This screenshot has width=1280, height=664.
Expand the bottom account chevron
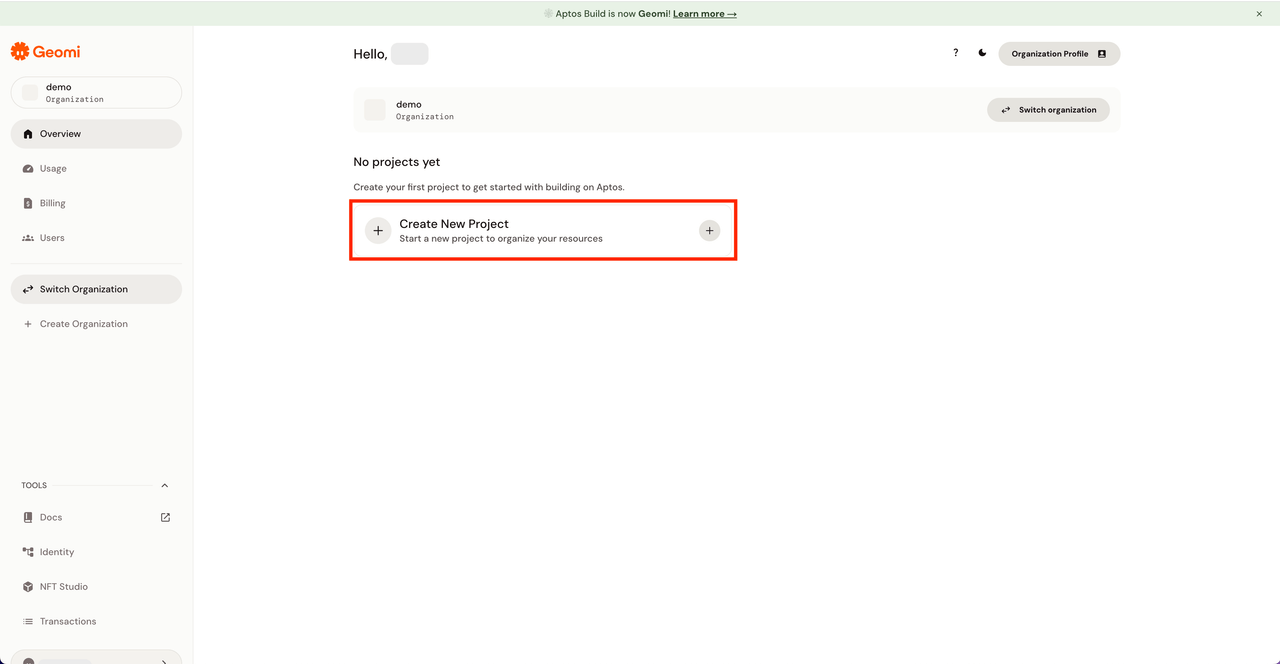[x=163, y=660]
